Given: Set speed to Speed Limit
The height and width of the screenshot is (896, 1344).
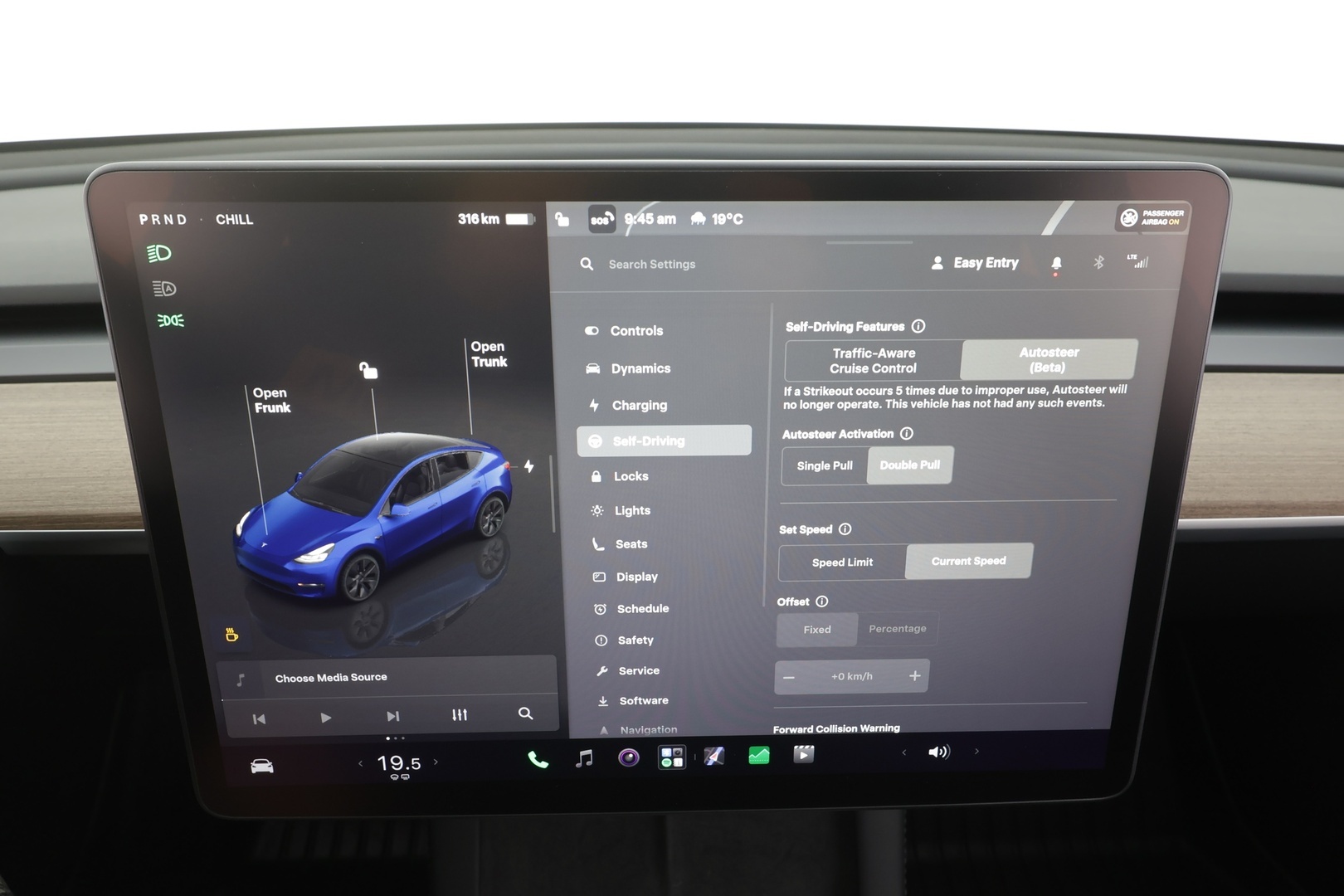Looking at the screenshot, I should pos(842,562).
